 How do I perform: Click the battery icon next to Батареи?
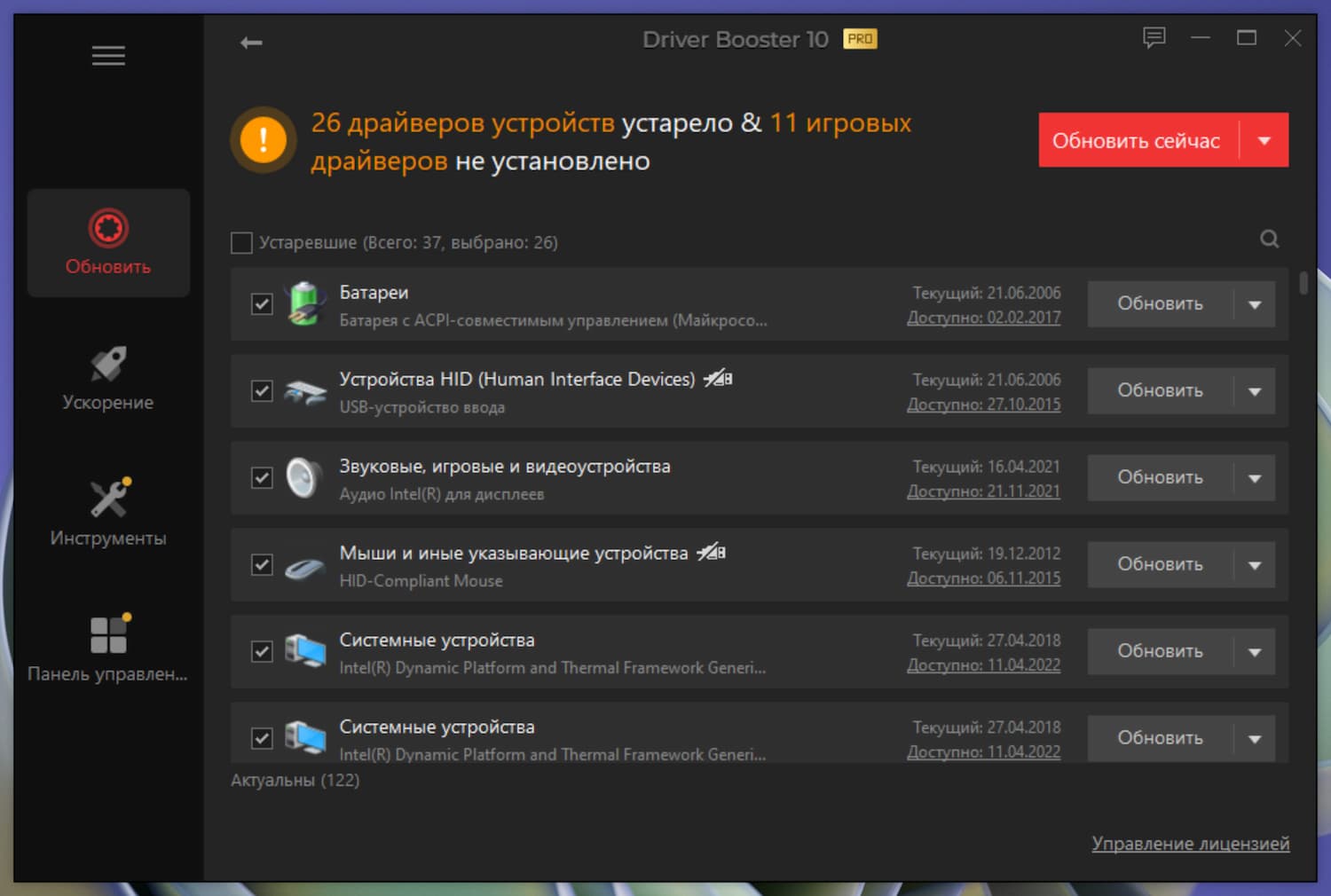[303, 304]
